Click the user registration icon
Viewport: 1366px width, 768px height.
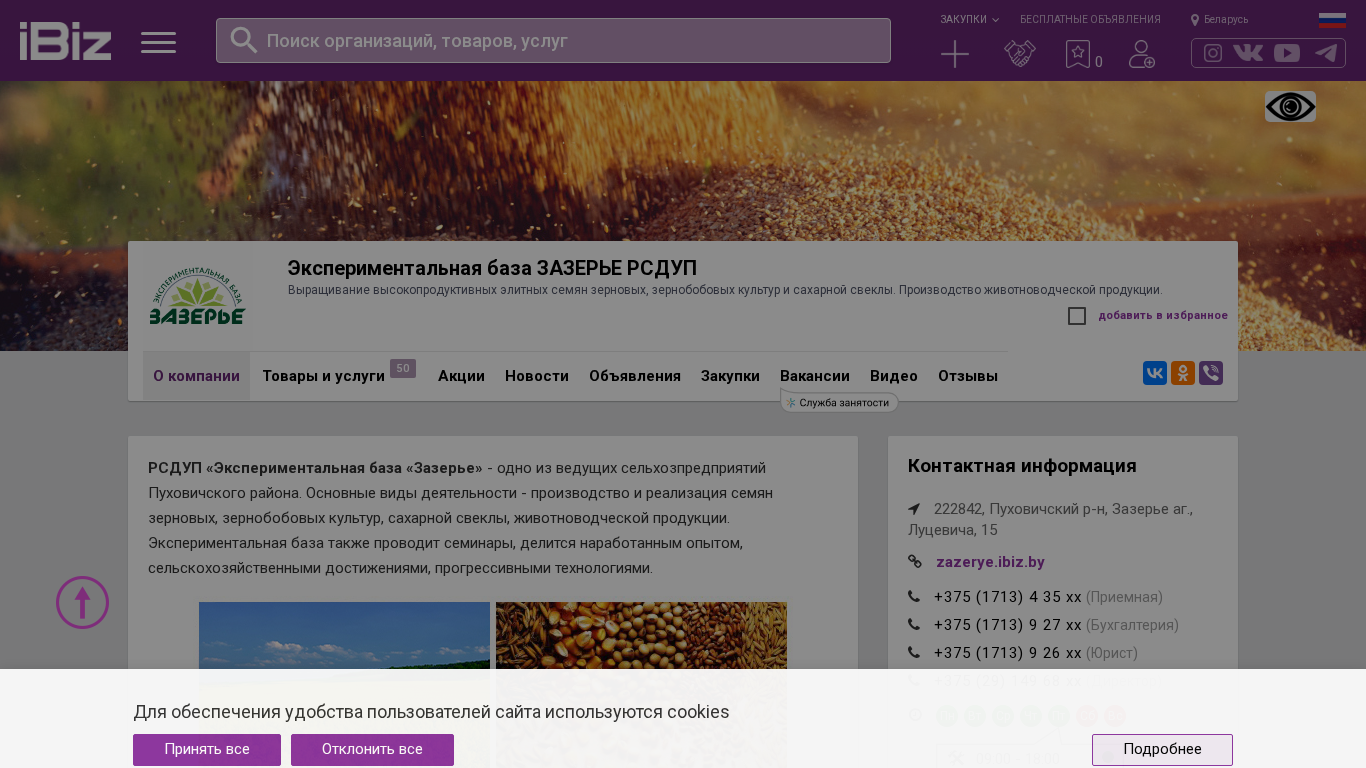coord(1142,54)
